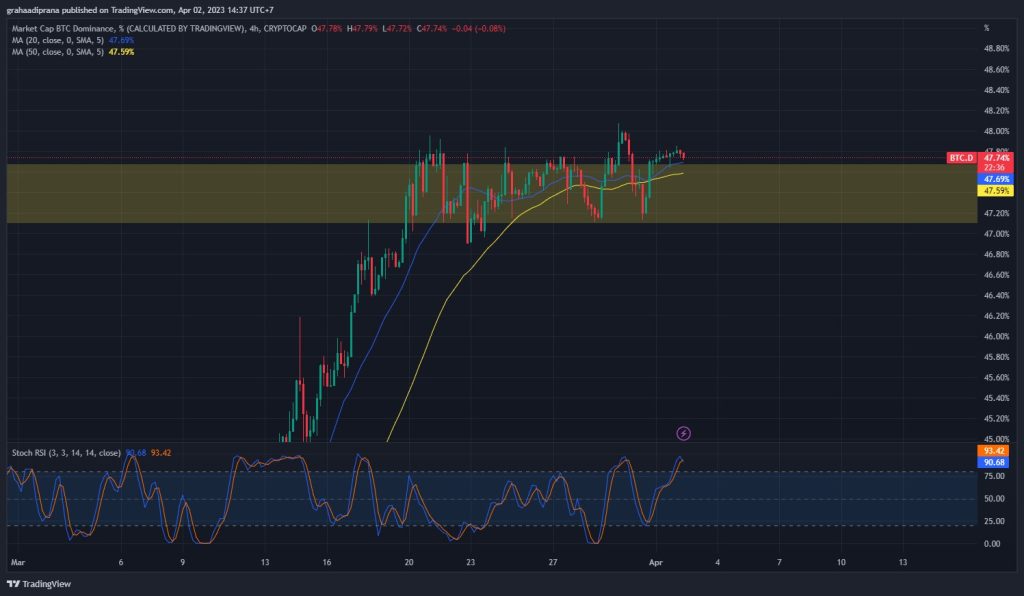The image size is (1024, 596).
Task: Click the 4 date label on time axis
Action: pos(717,562)
